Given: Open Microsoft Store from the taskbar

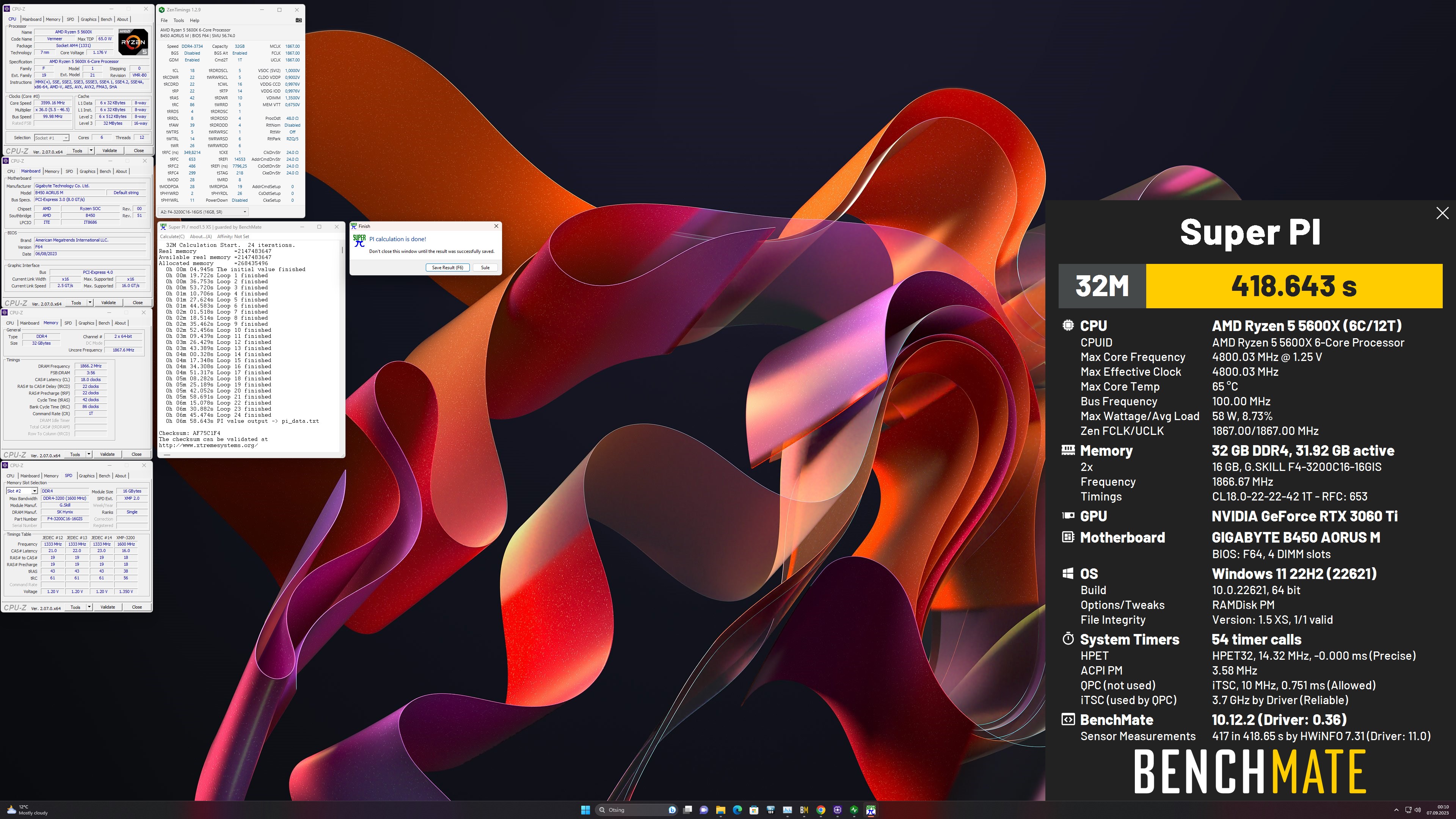Looking at the screenshot, I should [x=754, y=810].
